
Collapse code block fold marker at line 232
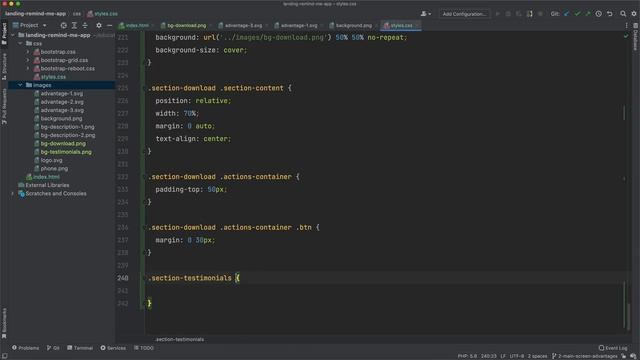tap(144, 177)
